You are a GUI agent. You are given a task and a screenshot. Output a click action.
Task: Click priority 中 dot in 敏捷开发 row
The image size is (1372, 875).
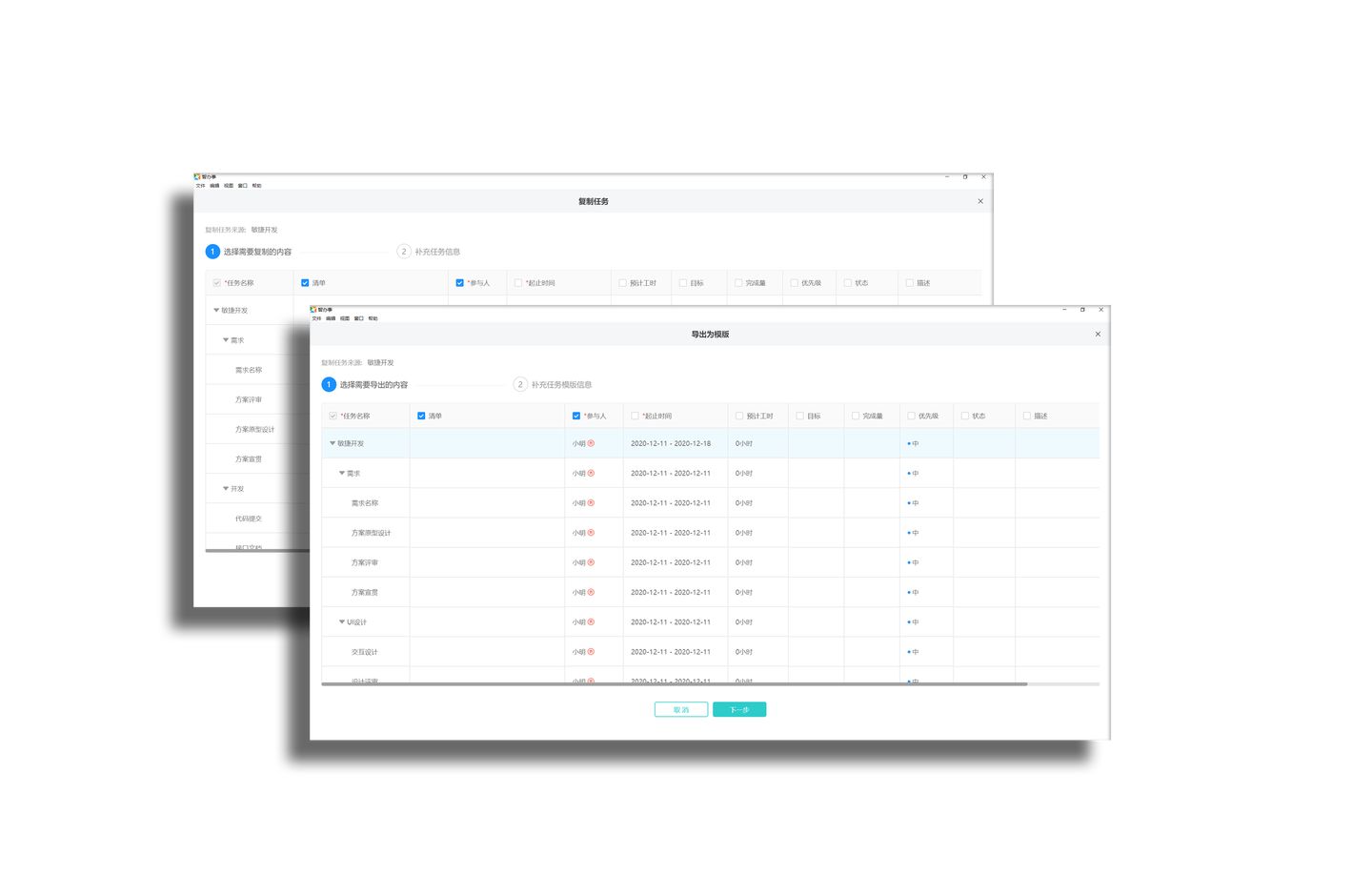coord(909,444)
